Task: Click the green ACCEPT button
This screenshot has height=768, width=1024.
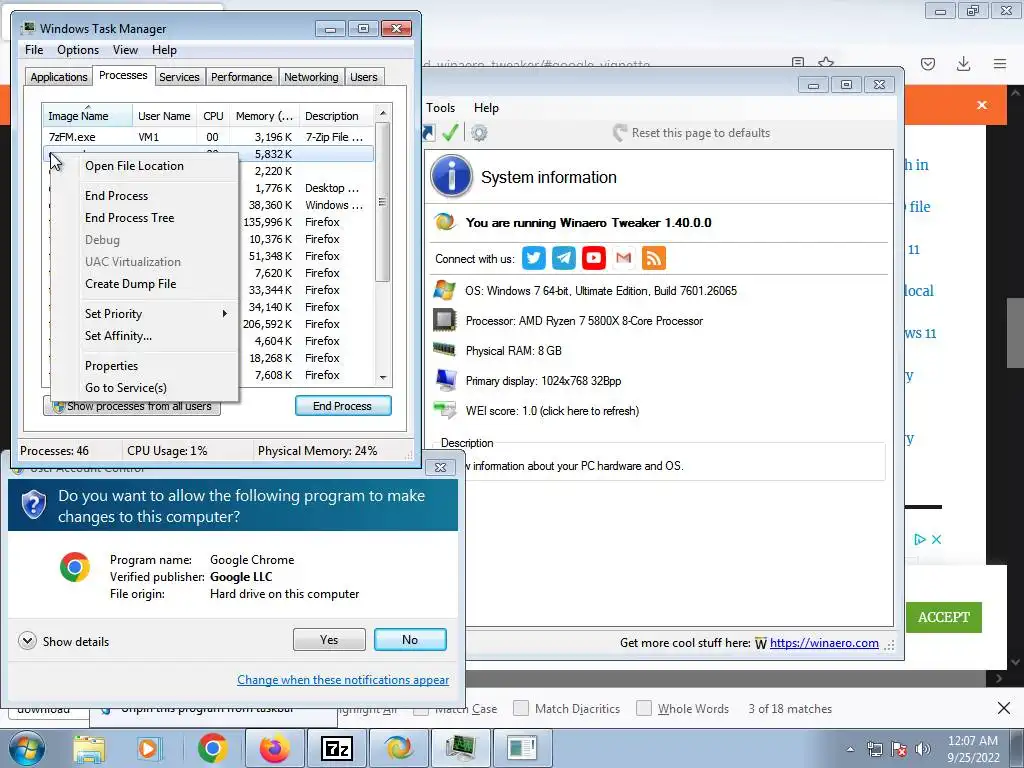Action: (944, 617)
